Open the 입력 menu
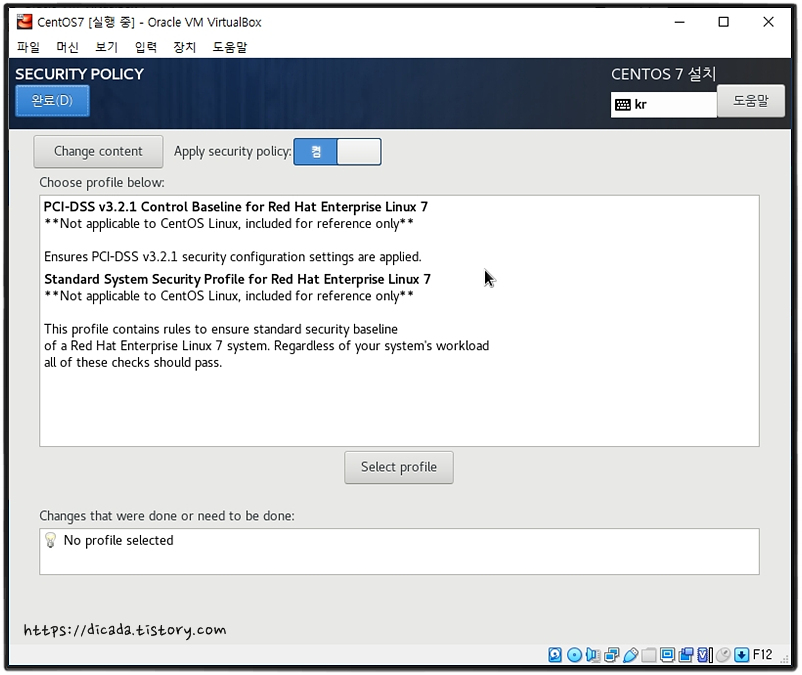 click(146, 47)
